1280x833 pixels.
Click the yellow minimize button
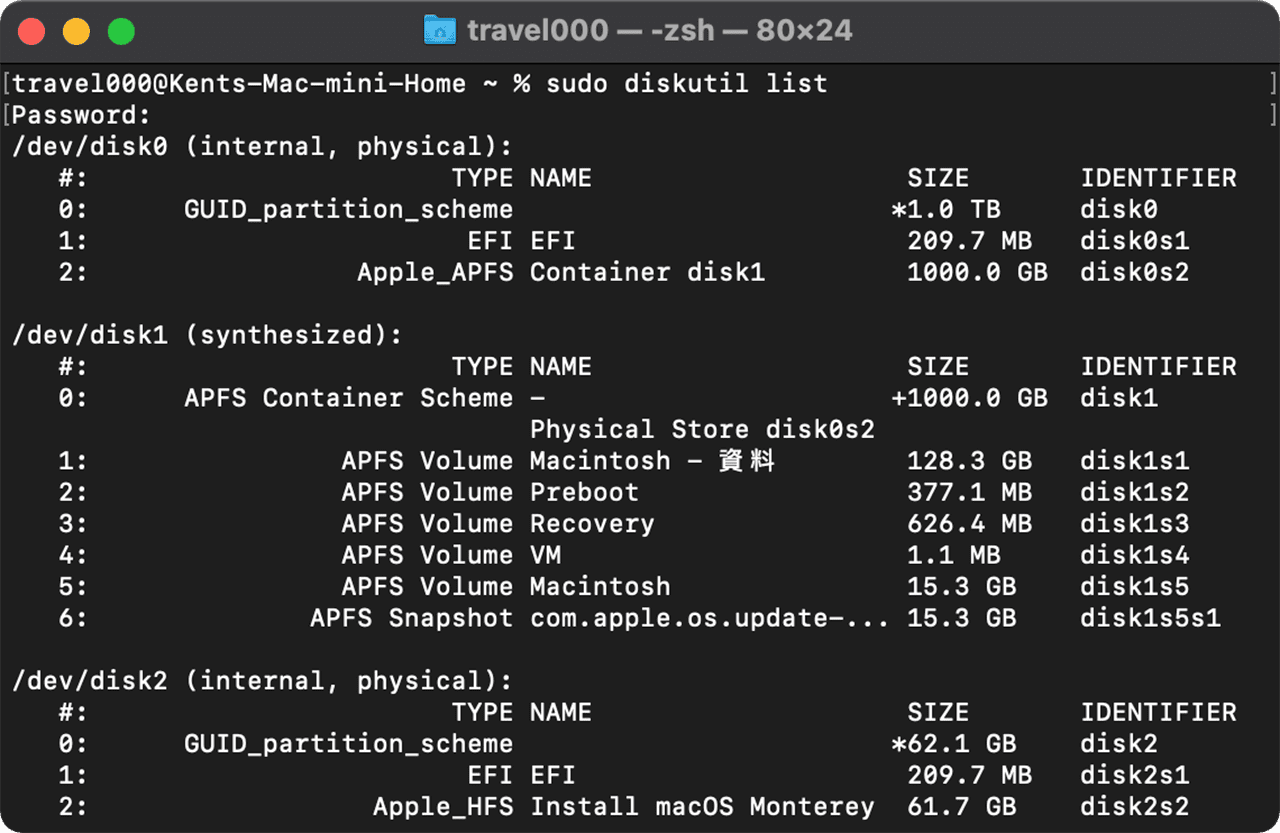pyautogui.click(x=74, y=31)
